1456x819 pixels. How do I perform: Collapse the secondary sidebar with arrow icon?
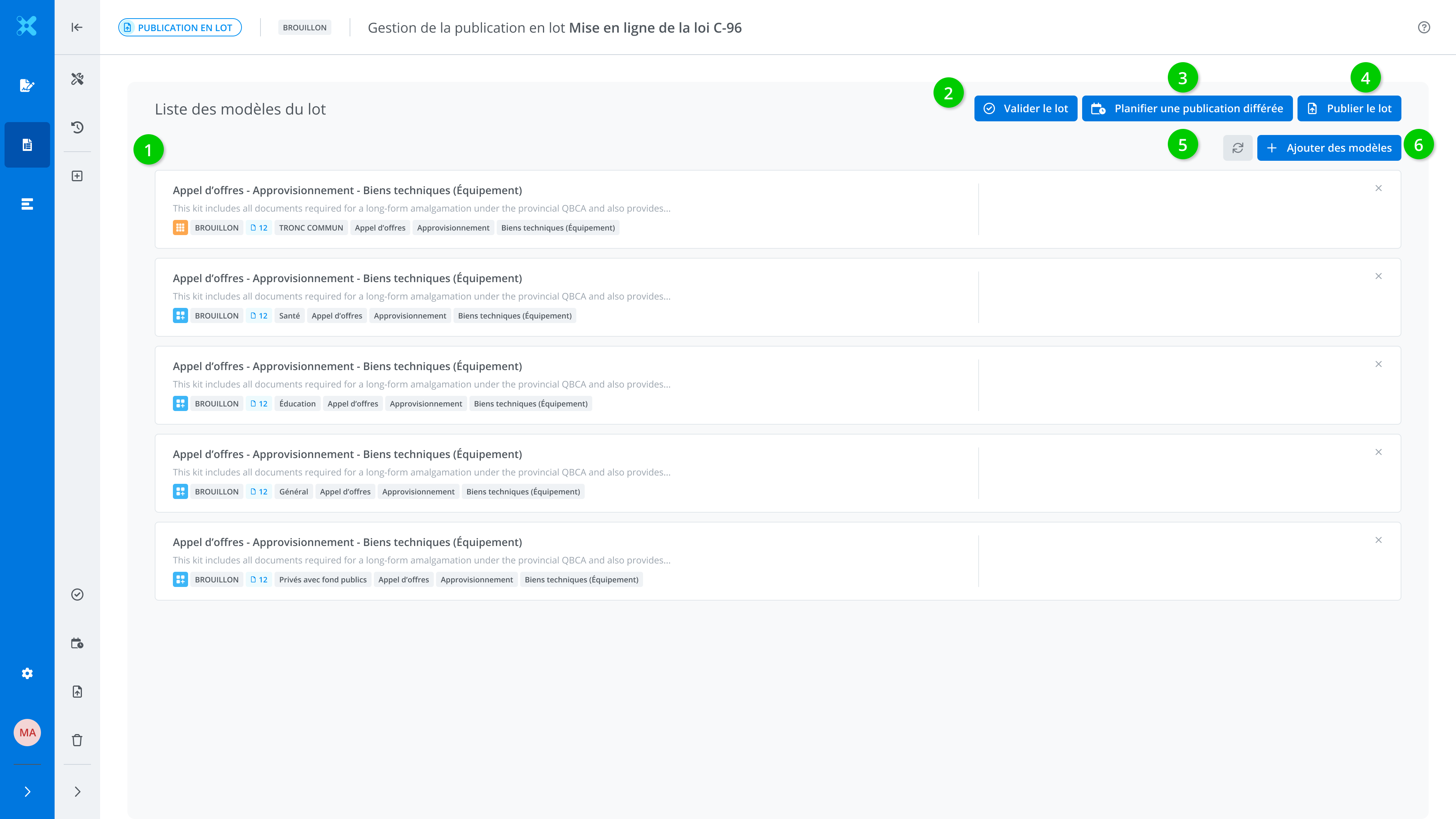[77, 27]
